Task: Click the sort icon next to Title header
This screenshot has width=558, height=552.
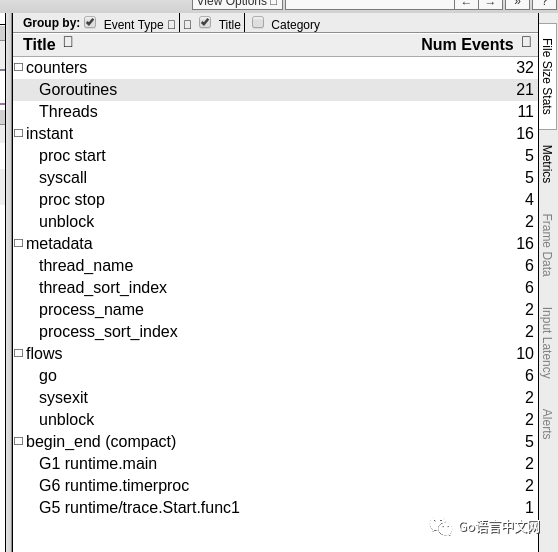Action: point(68,42)
